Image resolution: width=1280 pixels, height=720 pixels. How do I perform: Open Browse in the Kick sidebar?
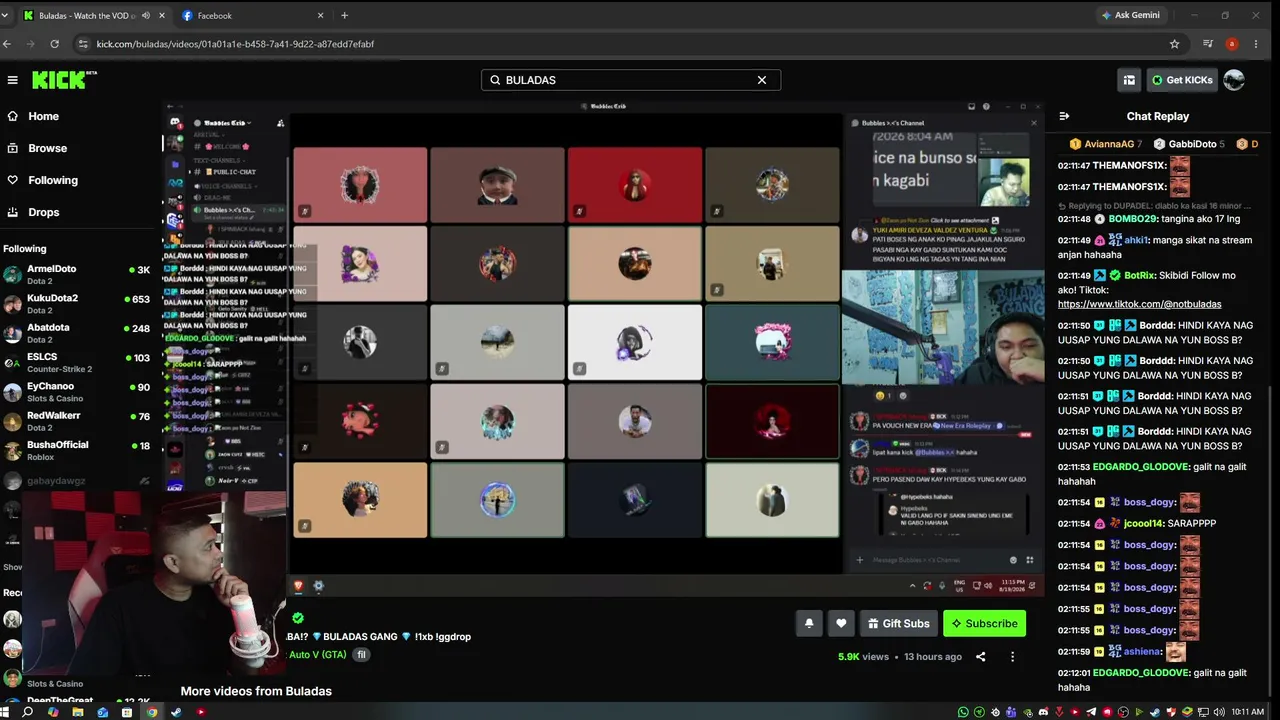37,148
